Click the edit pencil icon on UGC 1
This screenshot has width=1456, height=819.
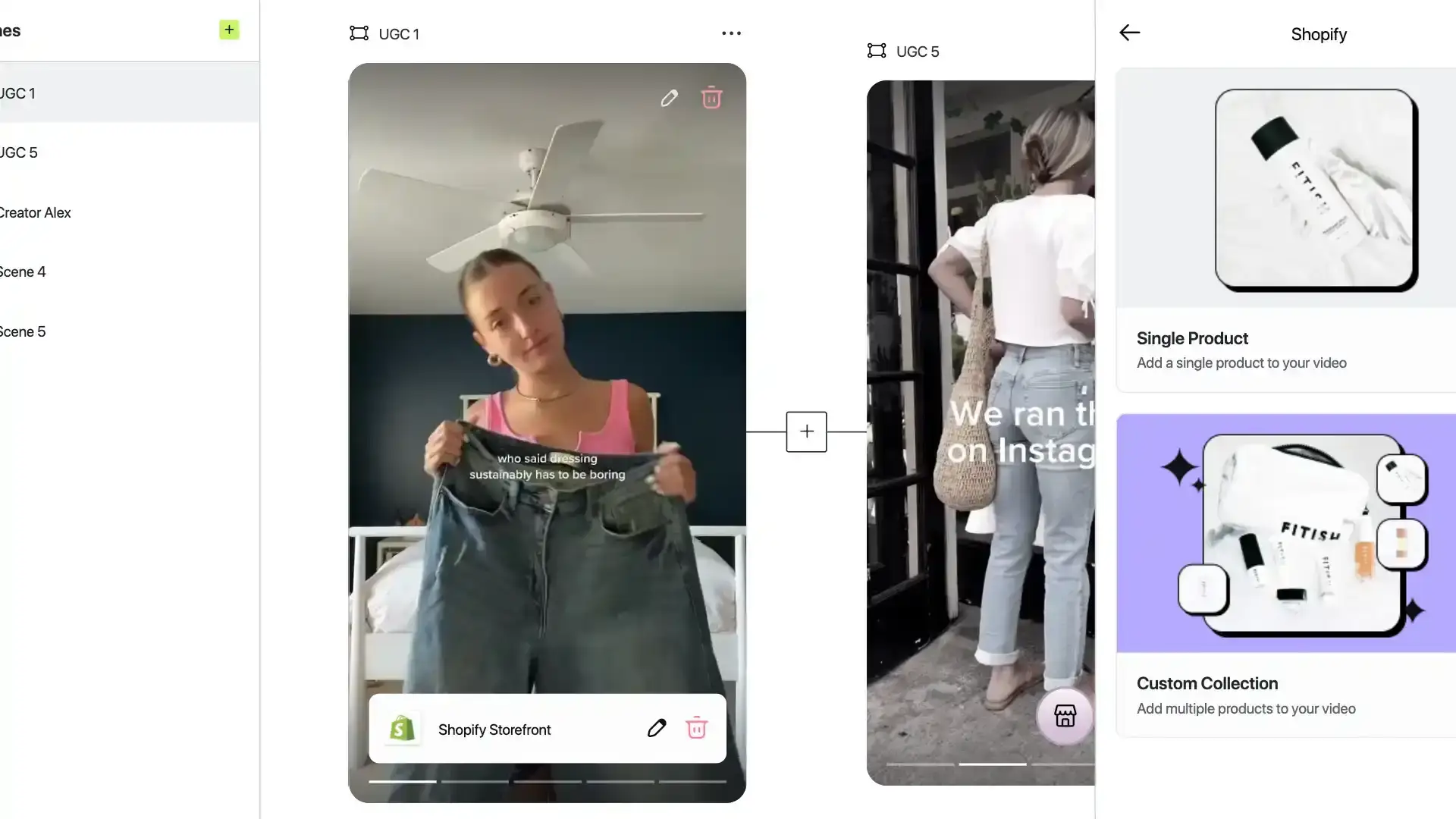tap(668, 97)
